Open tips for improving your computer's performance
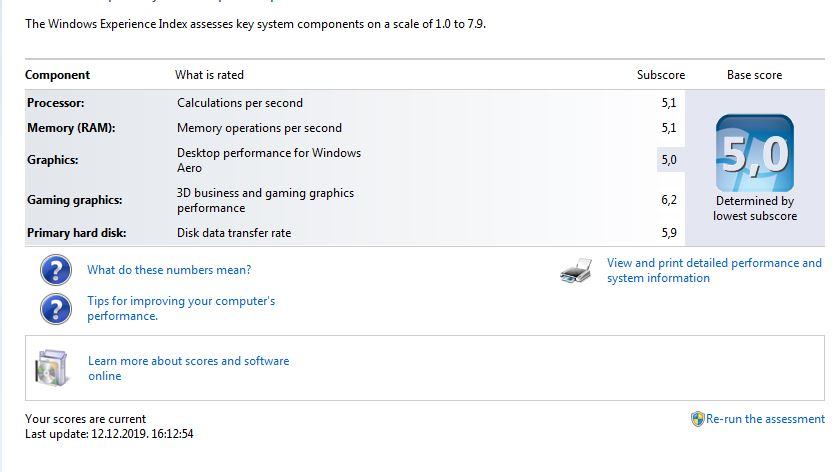Viewport: 834px width, 472px height. (x=180, y=308)
